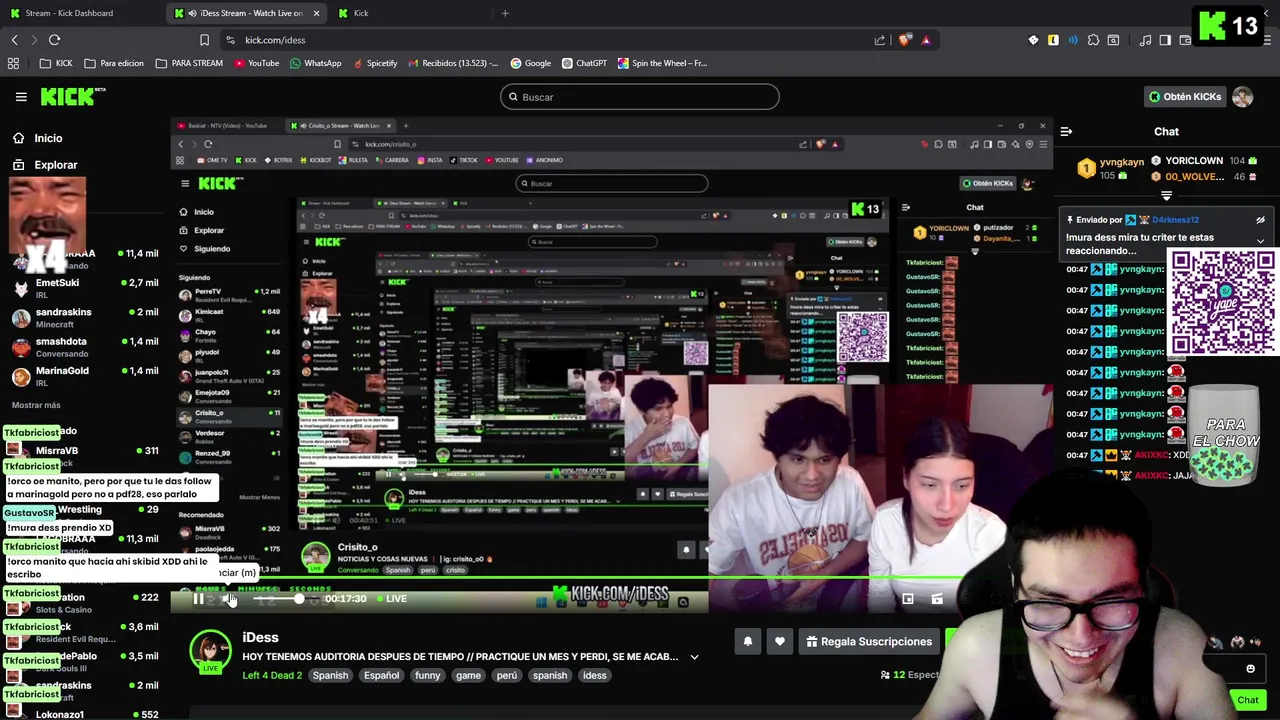The width and height of the screenshot is (1280, 720).
Task: Open EmetSuki channel in sidebar
Action: click(85, 288)
